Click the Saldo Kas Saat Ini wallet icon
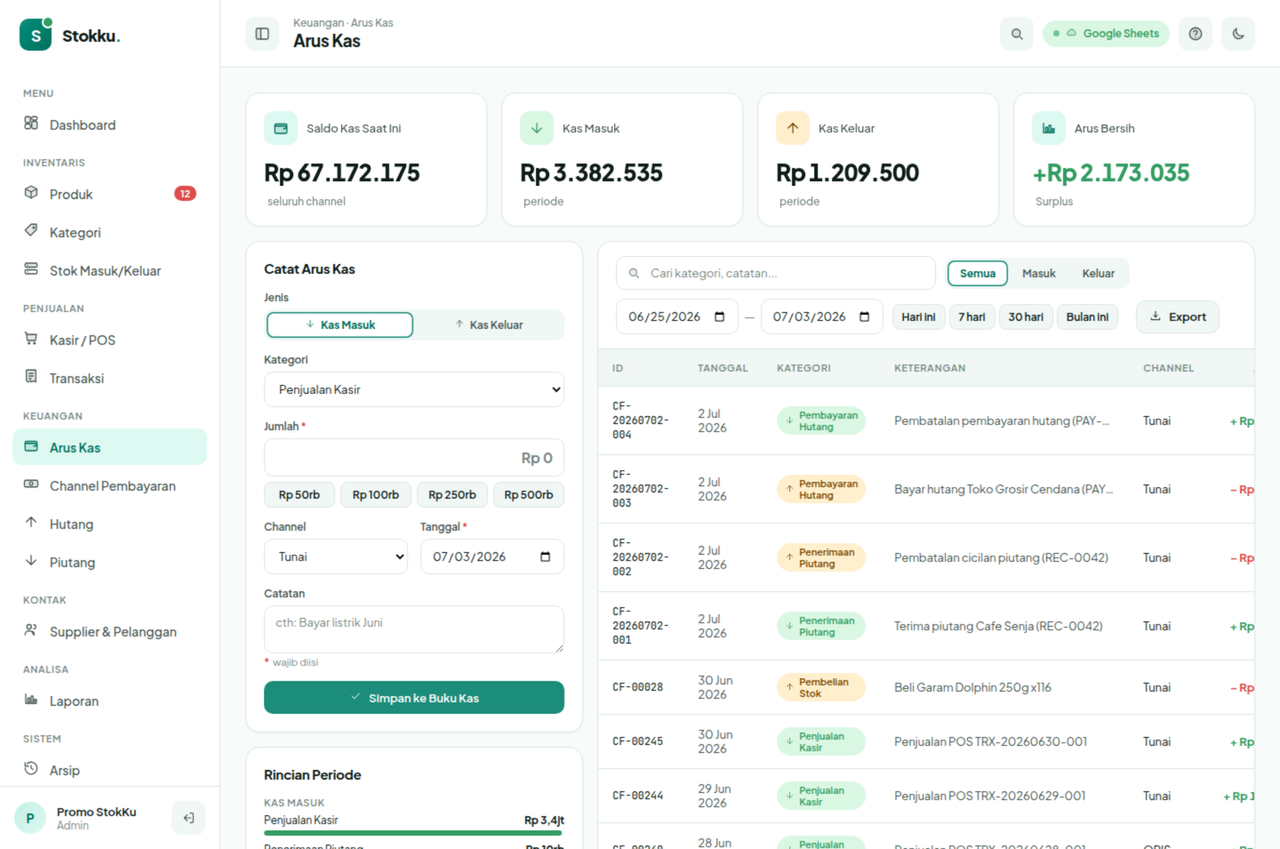Image resolution: width=1280 pixels, height=849 pixels. coord(281,128)
